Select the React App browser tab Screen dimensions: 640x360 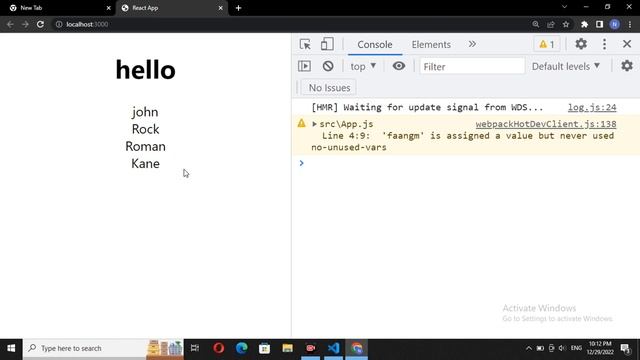pos(171,8)
